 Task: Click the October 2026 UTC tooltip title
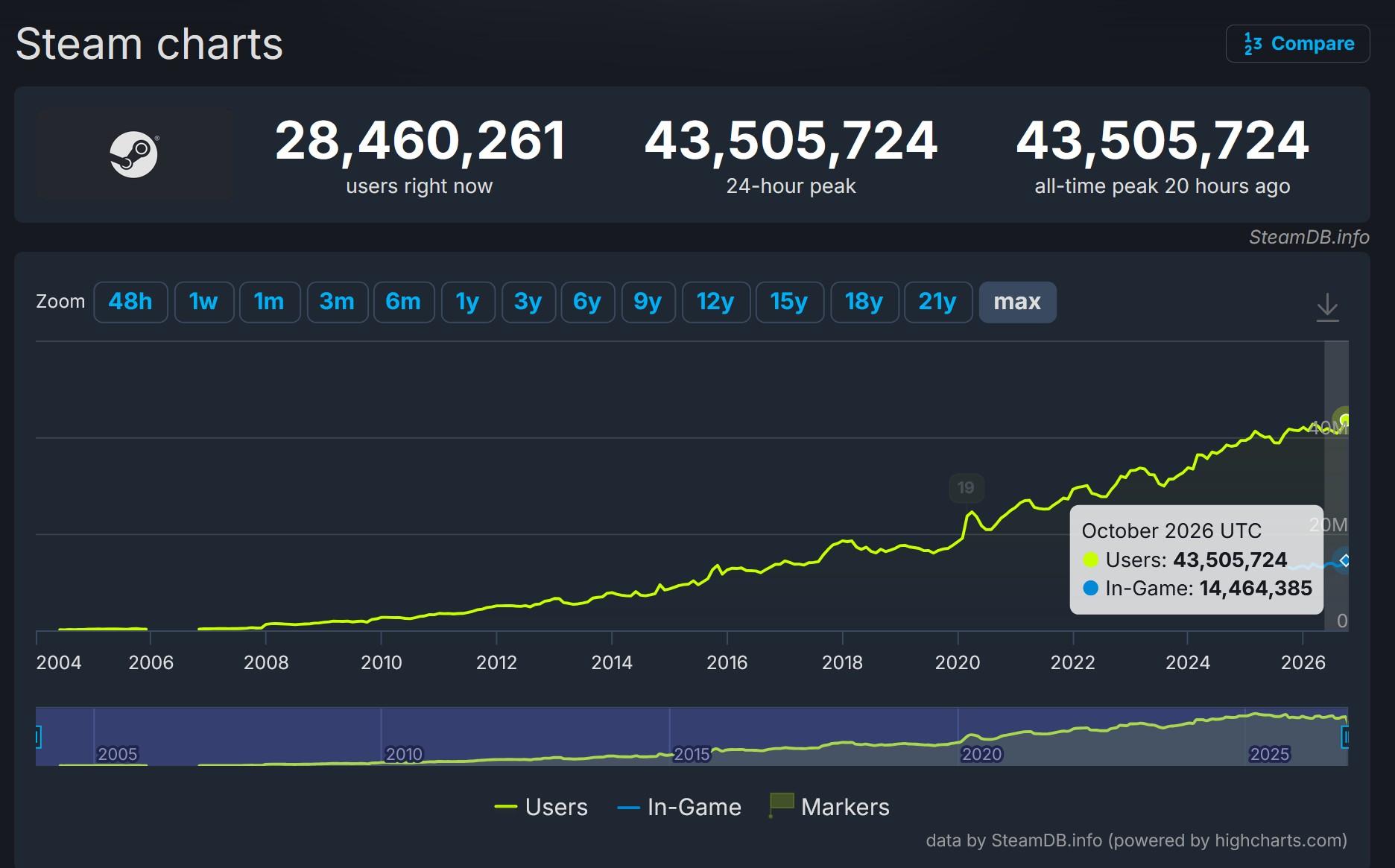tap(1171, 530)
